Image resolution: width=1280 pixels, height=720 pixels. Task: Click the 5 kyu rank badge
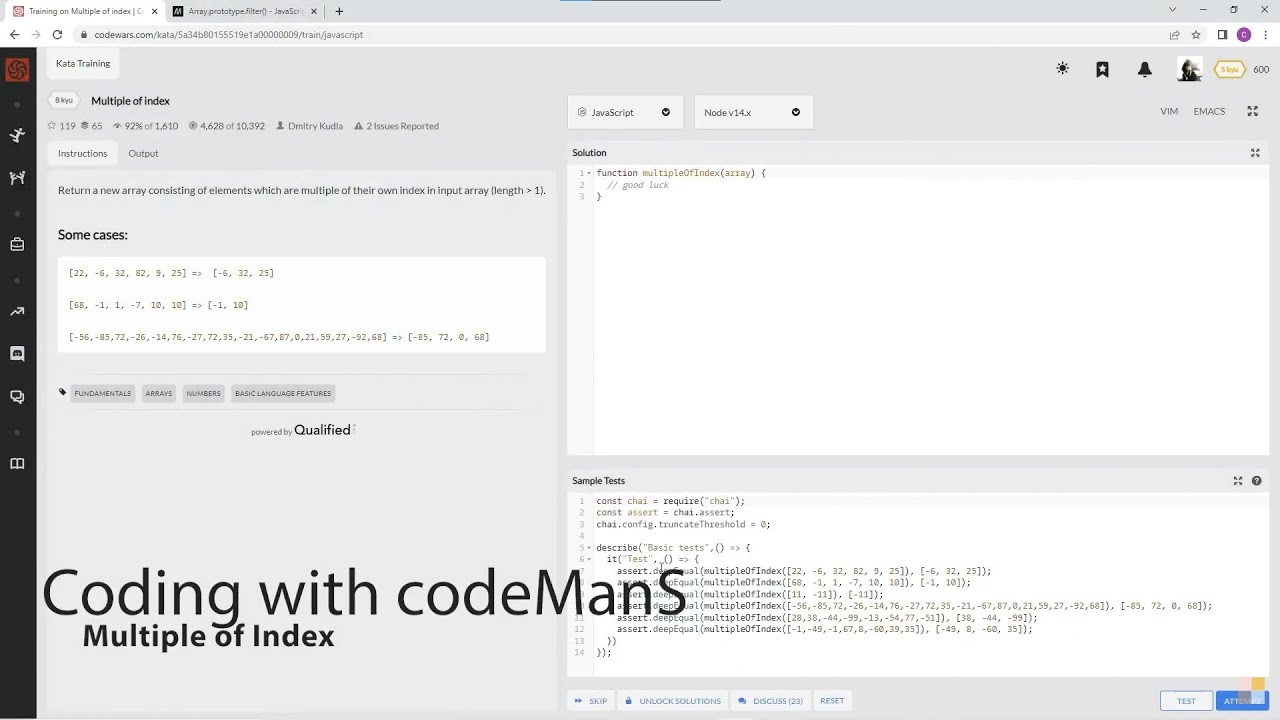(x=1229, y=69)
